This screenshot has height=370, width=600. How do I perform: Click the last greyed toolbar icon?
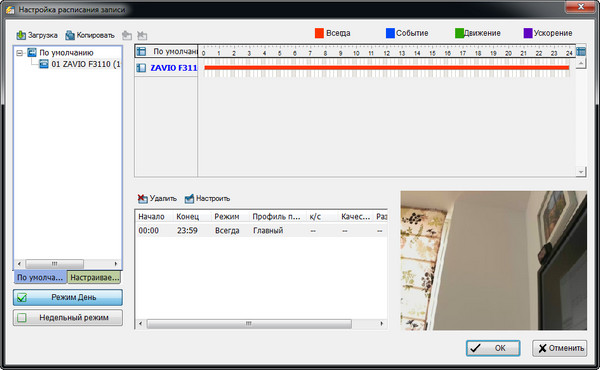click(142, 36)
